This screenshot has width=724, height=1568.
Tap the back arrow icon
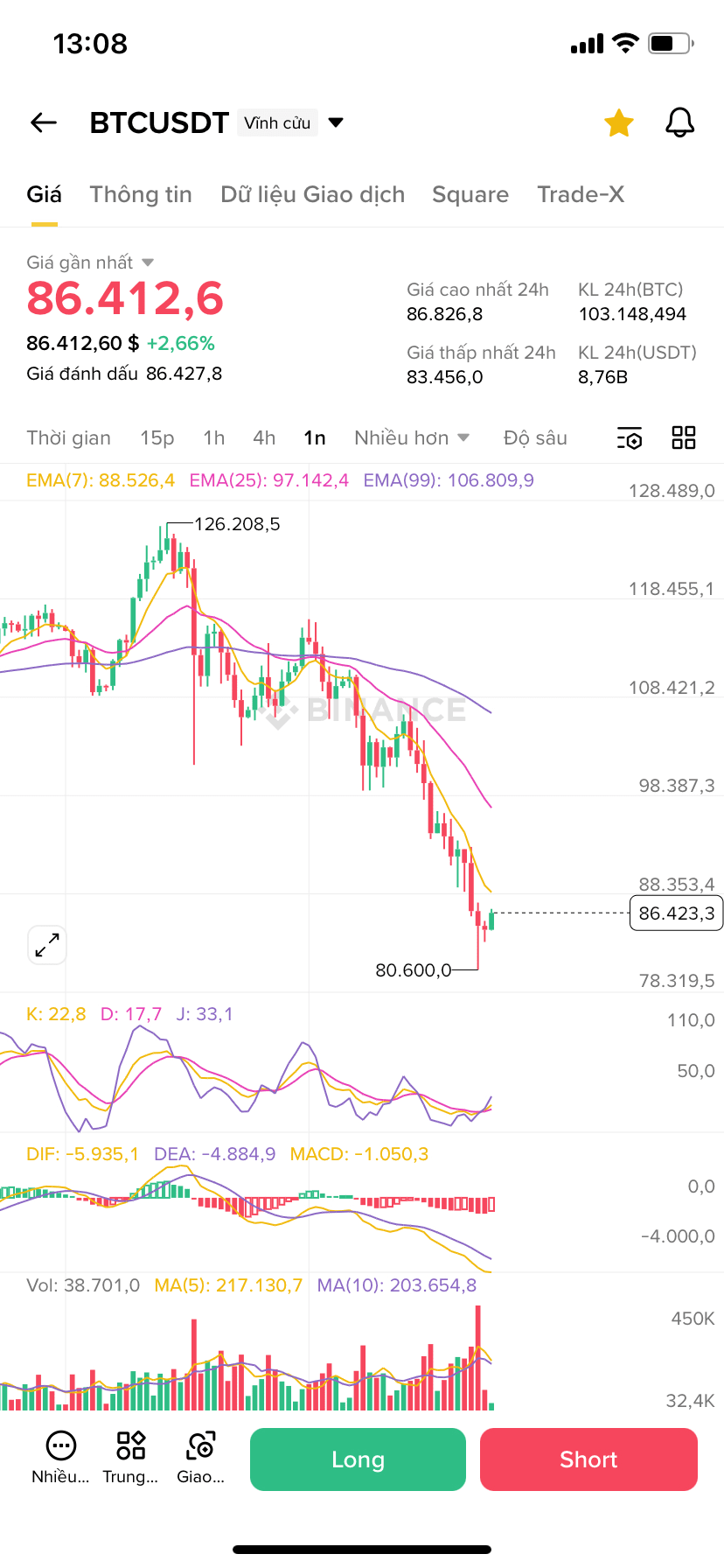44,123
